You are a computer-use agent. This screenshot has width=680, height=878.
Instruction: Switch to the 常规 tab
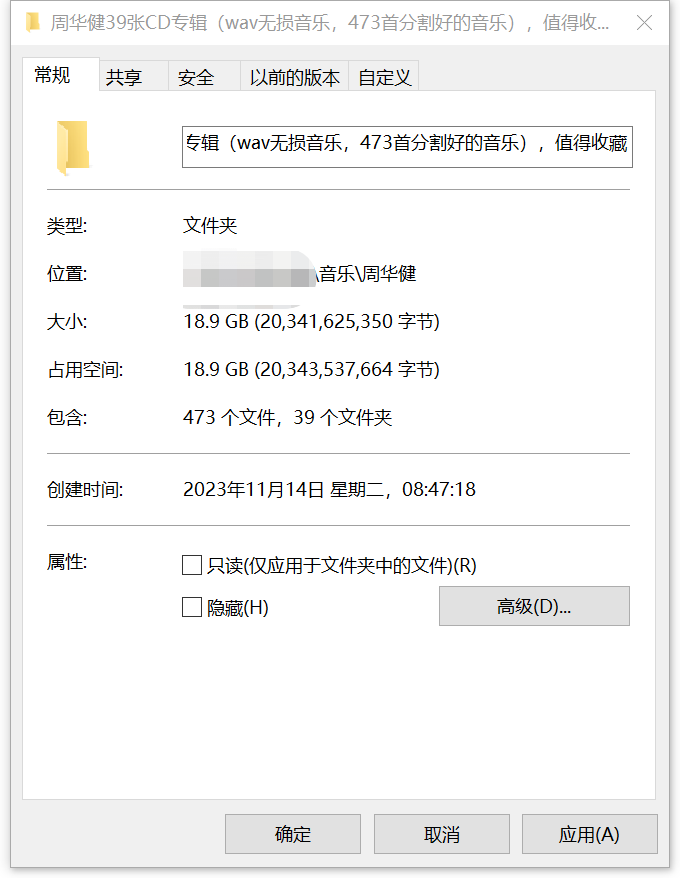(60, 74)
